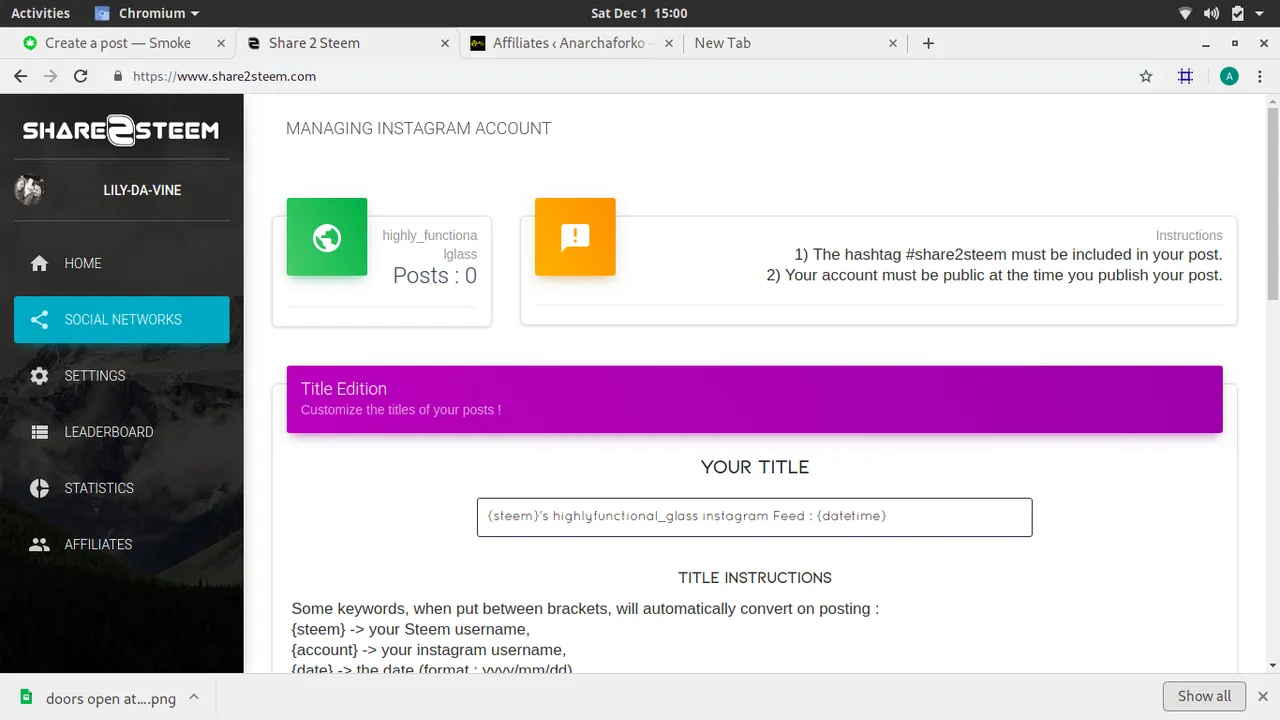Click the Title Edition purple header

click(754, 399)
